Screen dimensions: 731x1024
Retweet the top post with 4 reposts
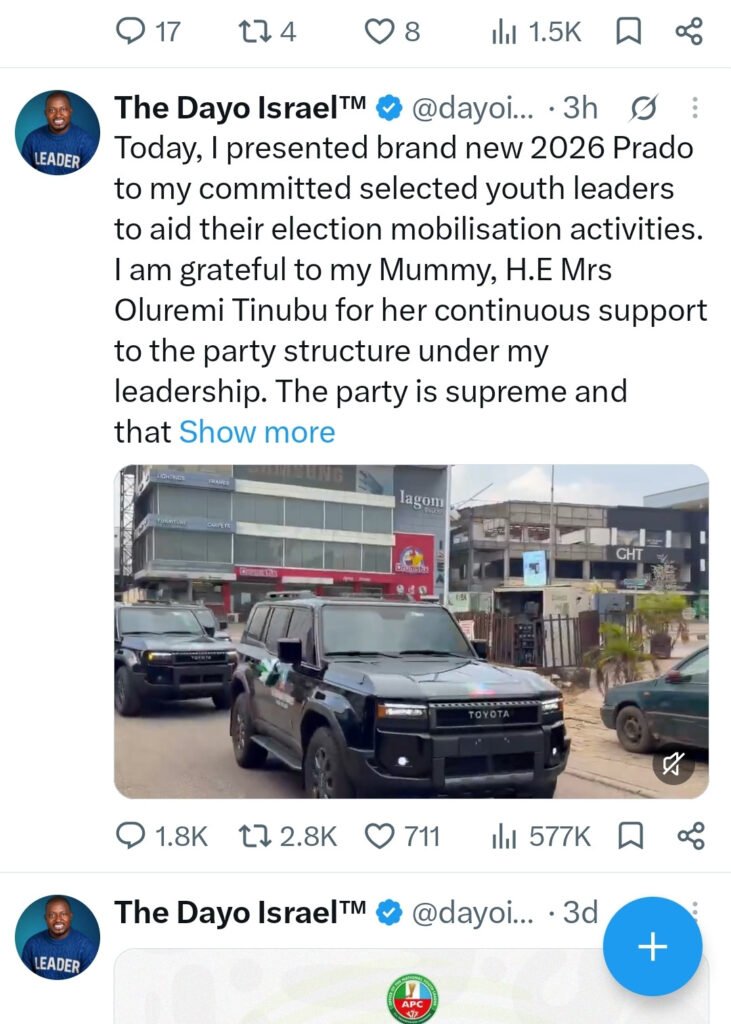click(x=267, y=31)
